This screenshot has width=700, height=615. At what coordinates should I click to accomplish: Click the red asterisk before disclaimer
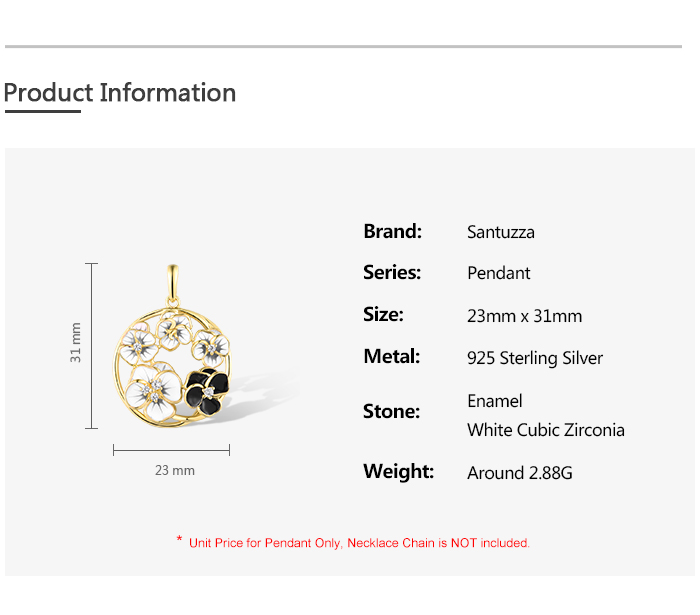click(x=179, y=539)
